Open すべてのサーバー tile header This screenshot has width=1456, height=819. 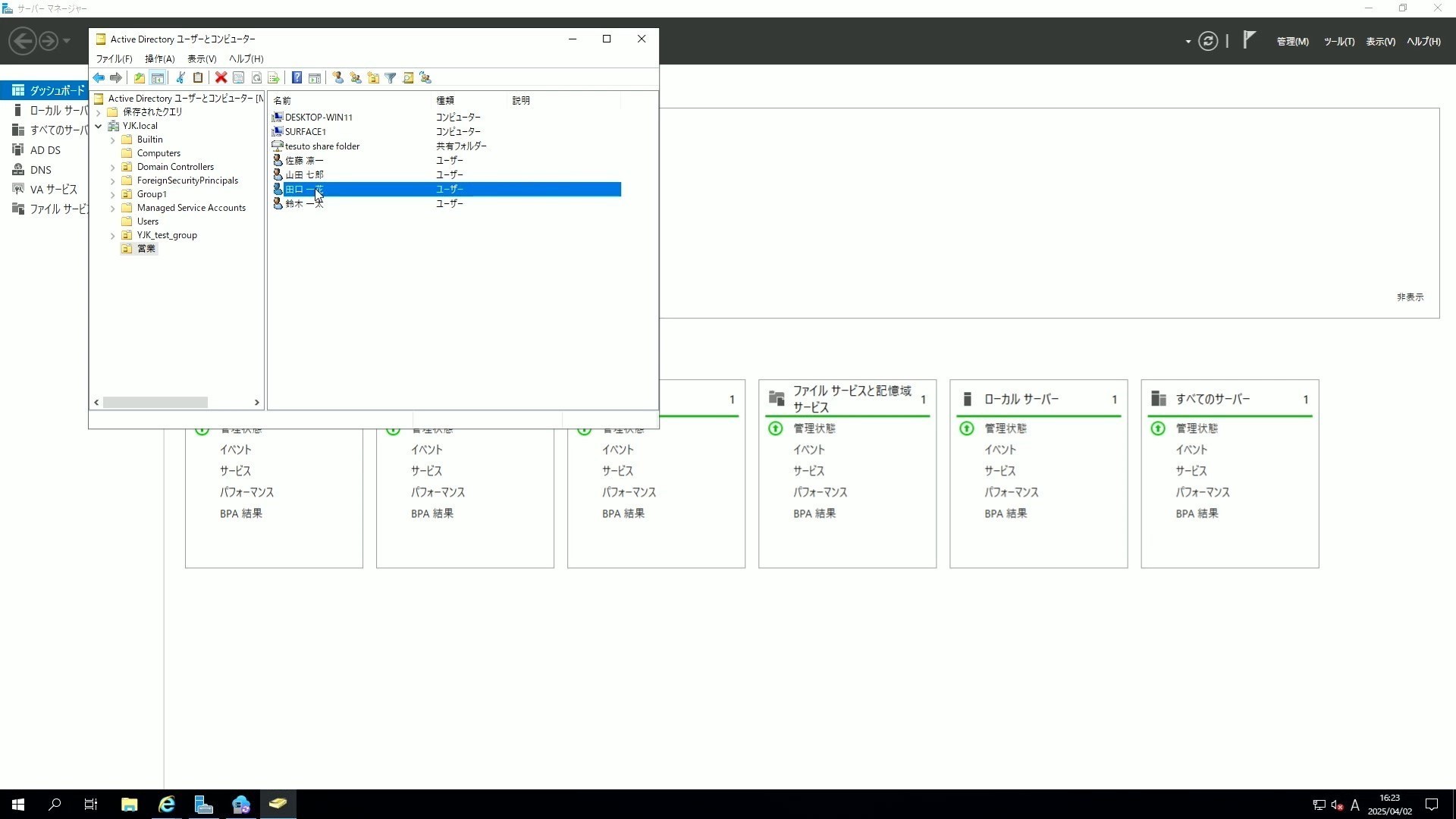click(x=1213, y=399)
